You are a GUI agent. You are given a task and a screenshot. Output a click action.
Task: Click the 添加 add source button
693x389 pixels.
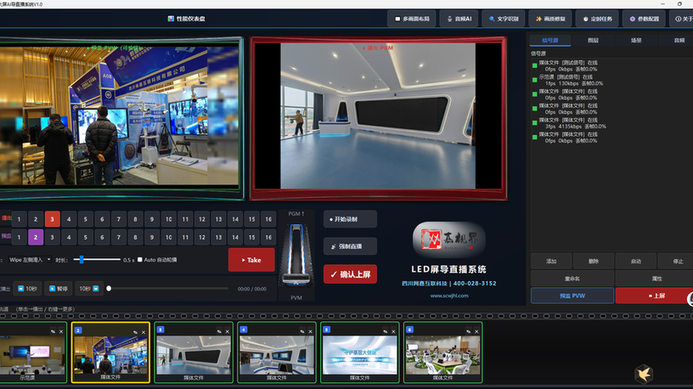(551, 261)
